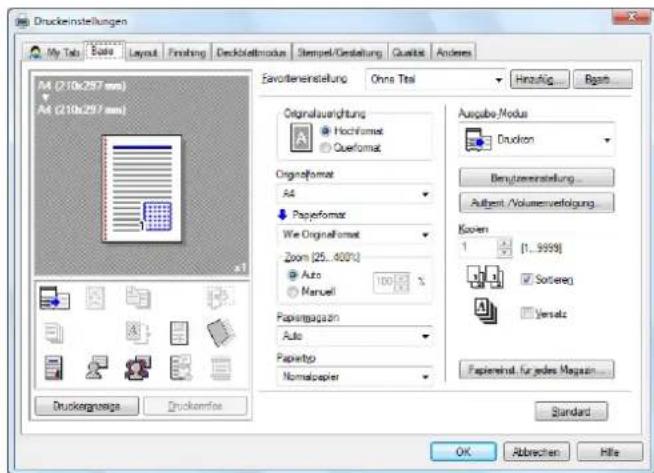Click the page preview thumbnail
This screenshot has height=473, width=654.
pyautogui.click(x=142, y=189)
